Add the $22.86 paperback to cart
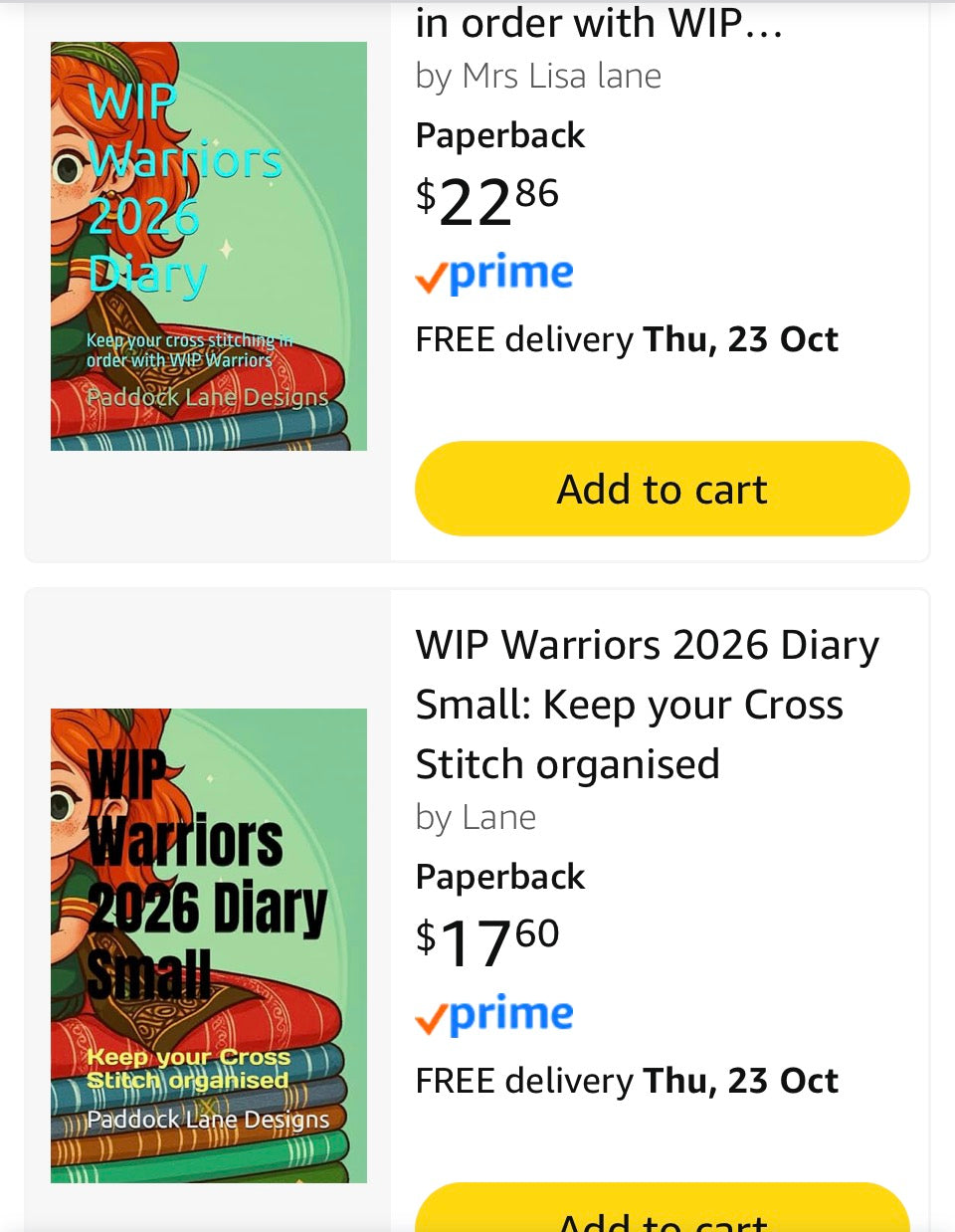The width and height of the screenshot is (955, 1232). (662, 489)
